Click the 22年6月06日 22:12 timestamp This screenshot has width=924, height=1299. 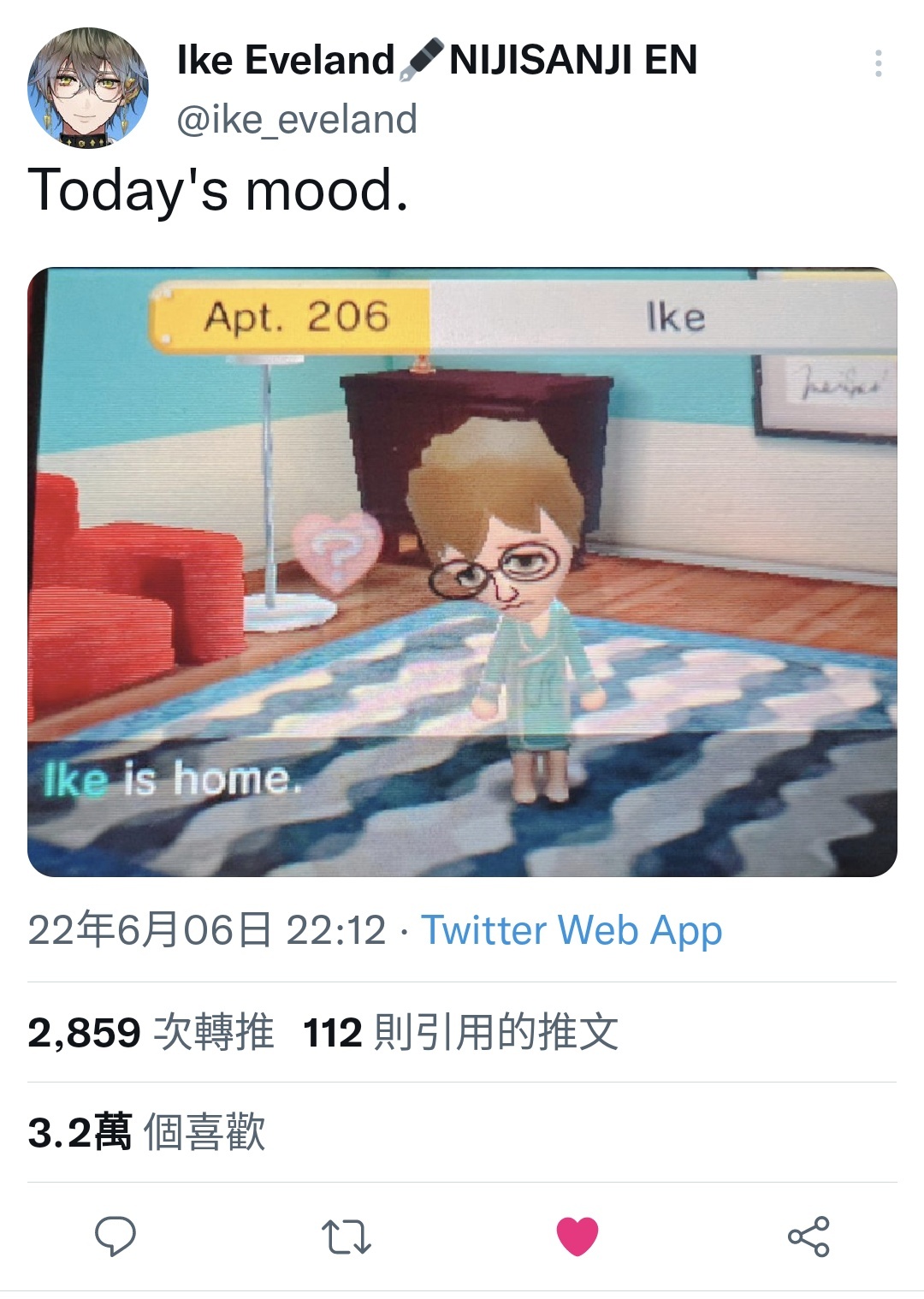click(x=207, y=930)
